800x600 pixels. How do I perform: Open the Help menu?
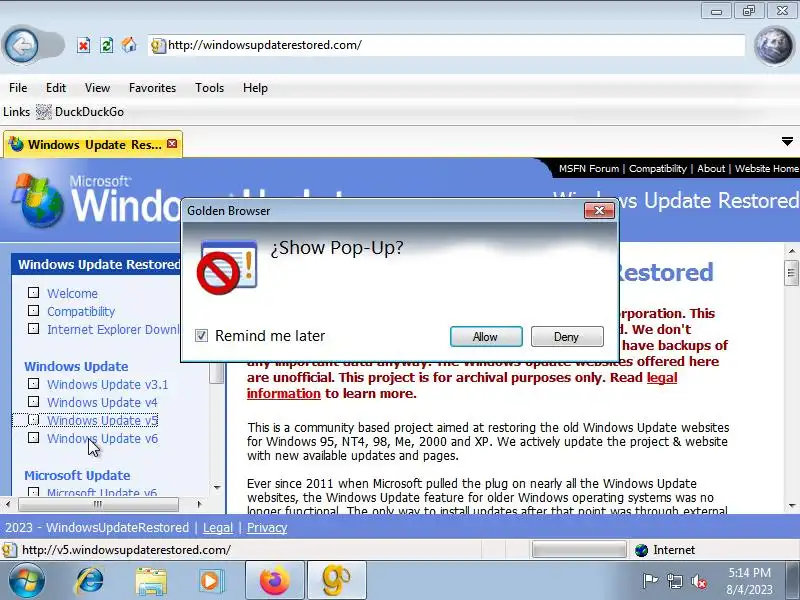pyautogui.click(x=255, y=88)
